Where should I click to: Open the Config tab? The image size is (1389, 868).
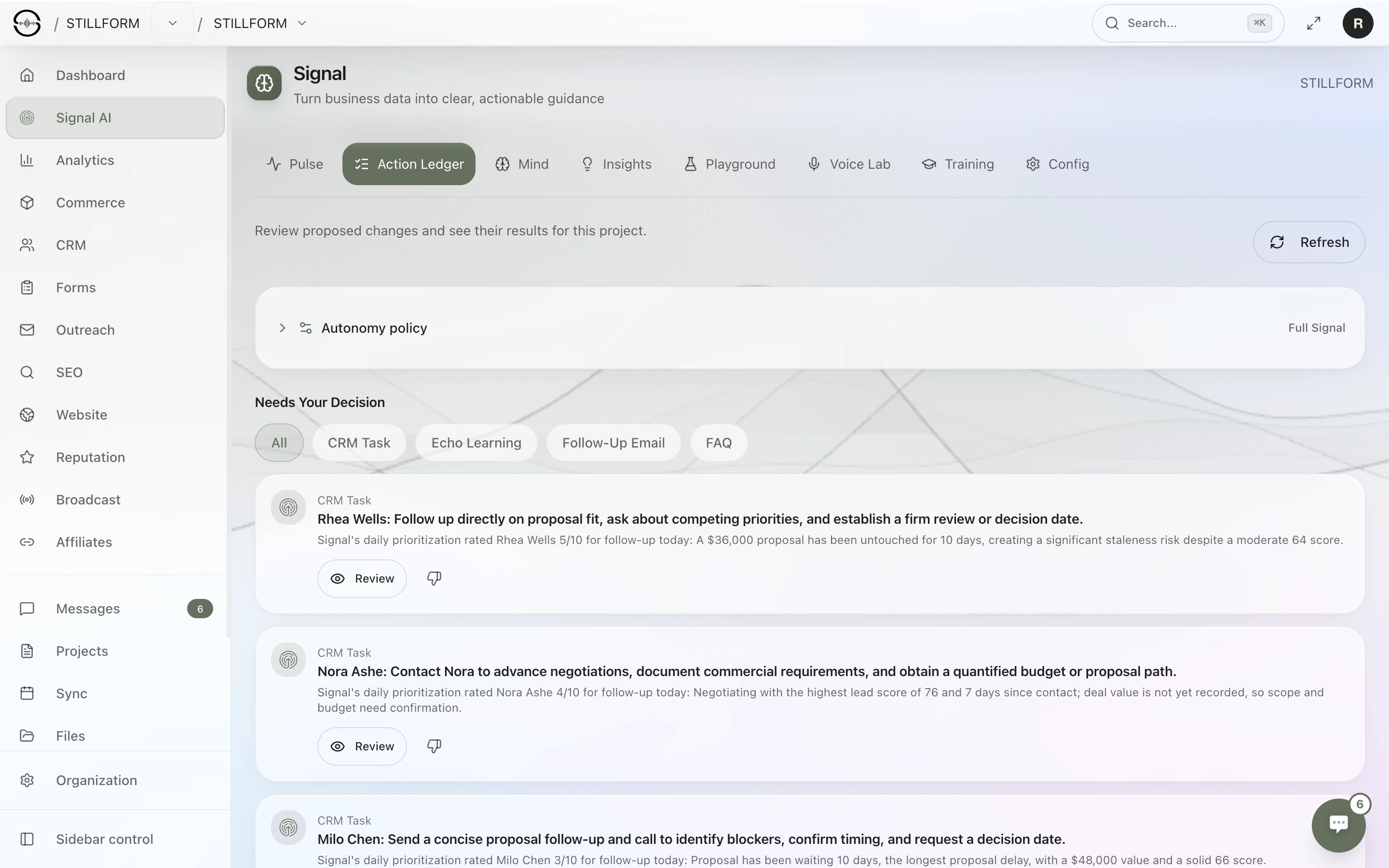pos(1057,164)
